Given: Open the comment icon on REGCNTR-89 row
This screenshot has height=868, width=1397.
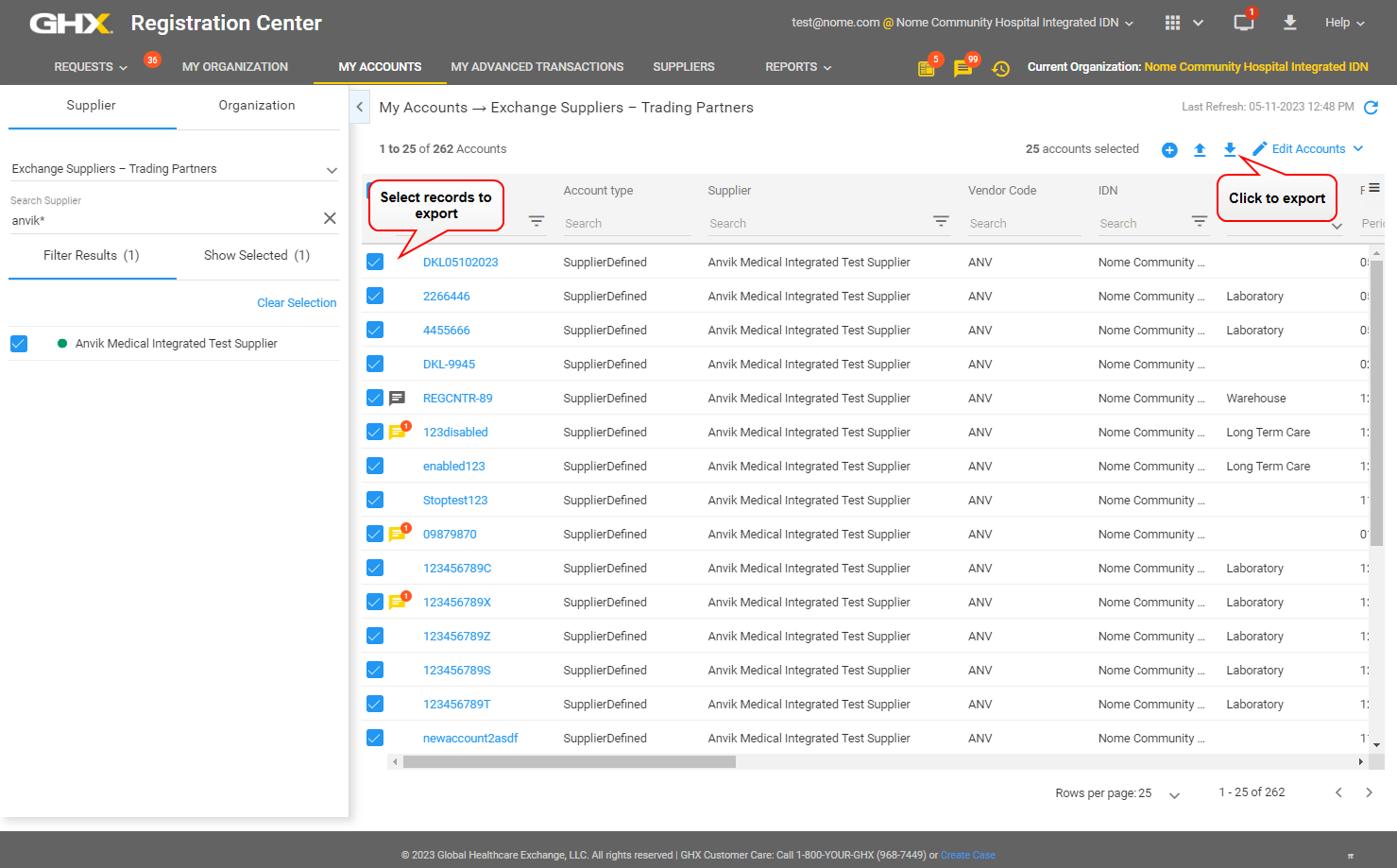Looking at the screenshot, I should [x=398, y=399].
